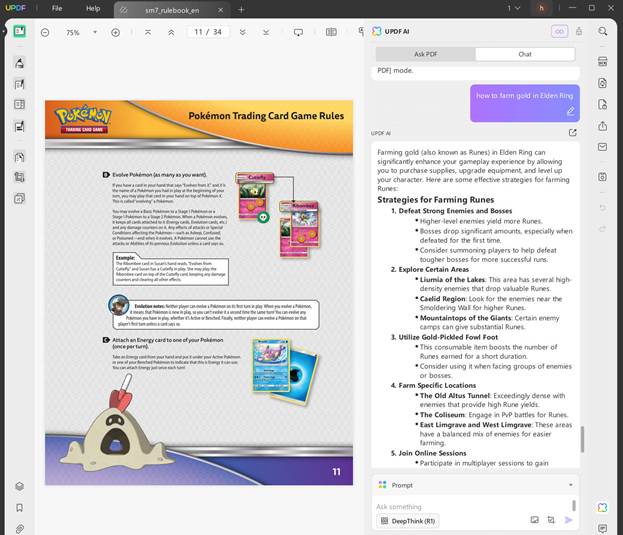Go to the next page
Screen dimensions: 623x535
[242, 33]
